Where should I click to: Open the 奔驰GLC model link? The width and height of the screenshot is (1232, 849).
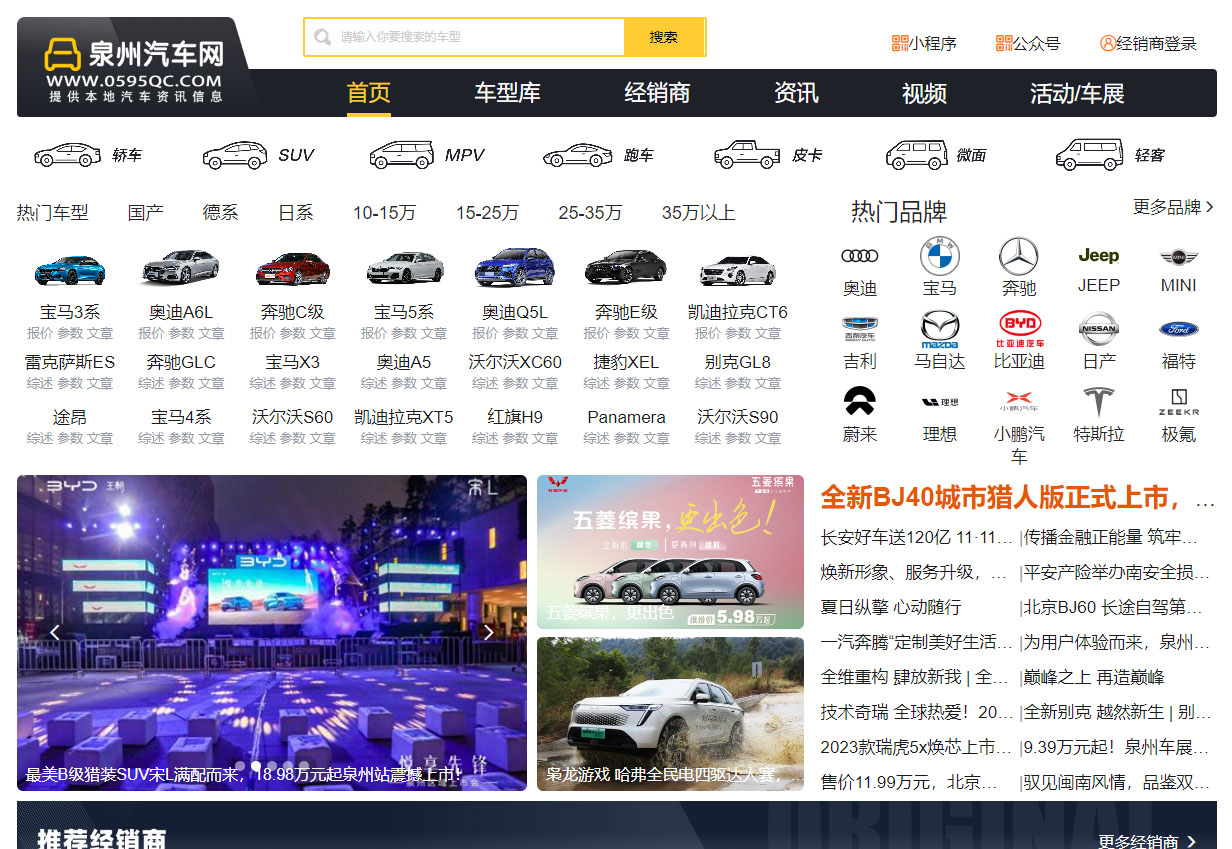tap(181, 362)
